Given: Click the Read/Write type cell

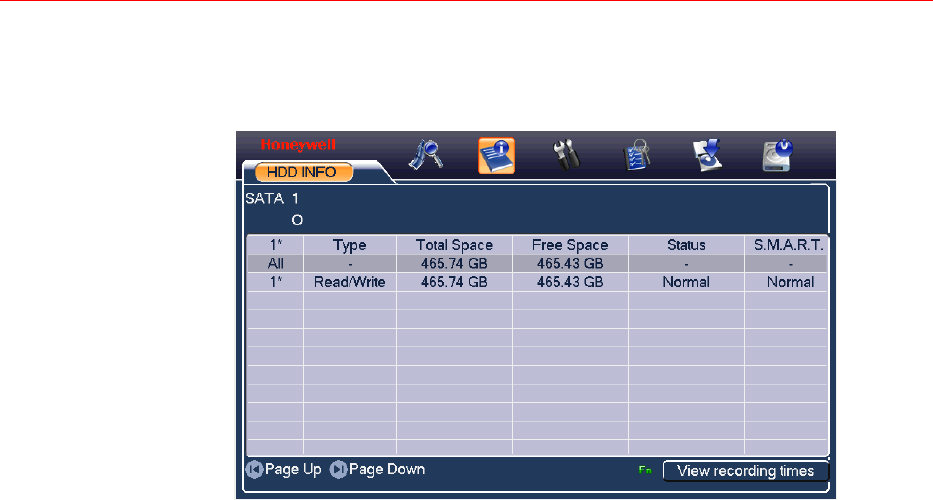Looking at the screenshot, I should (350, 282).
